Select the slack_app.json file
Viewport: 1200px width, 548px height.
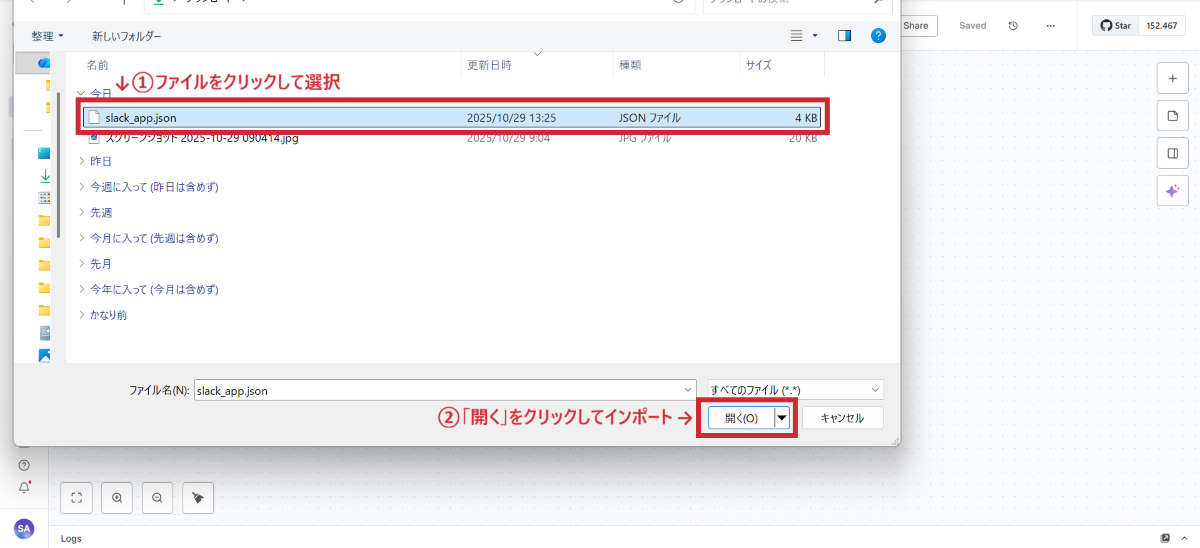[x=141, y=117]
